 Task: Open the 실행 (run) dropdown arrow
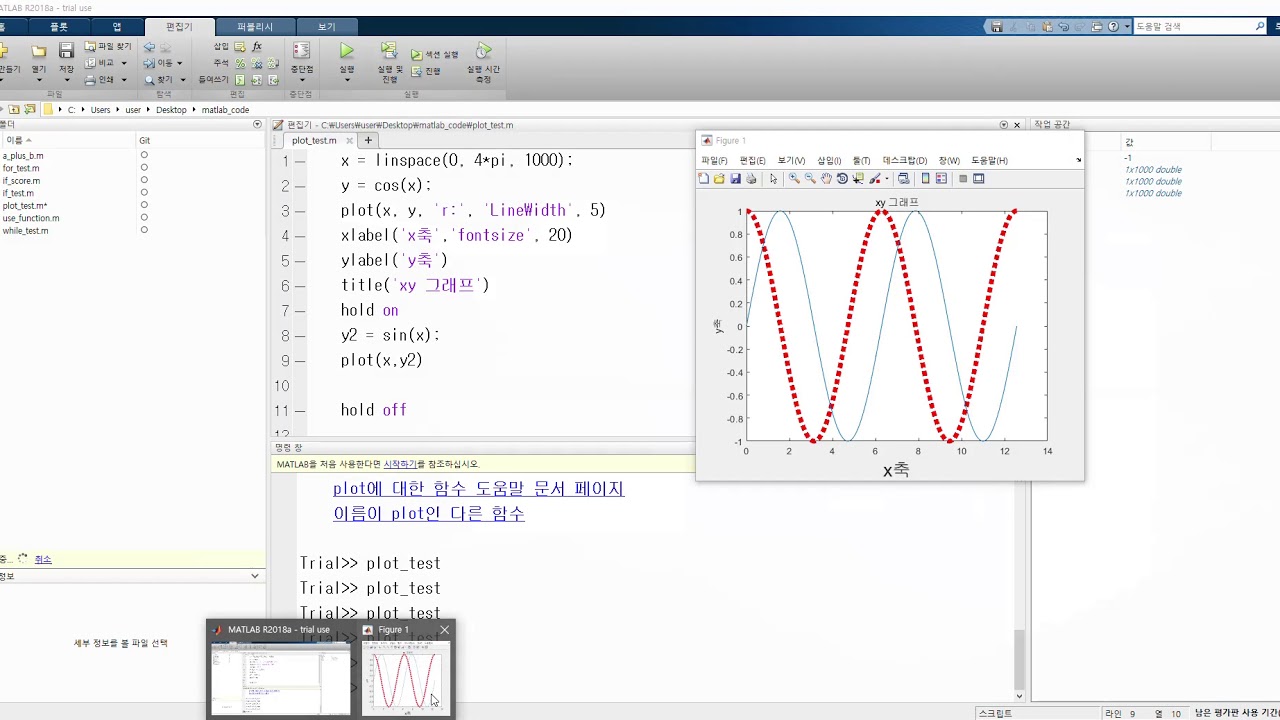point(346,80)
